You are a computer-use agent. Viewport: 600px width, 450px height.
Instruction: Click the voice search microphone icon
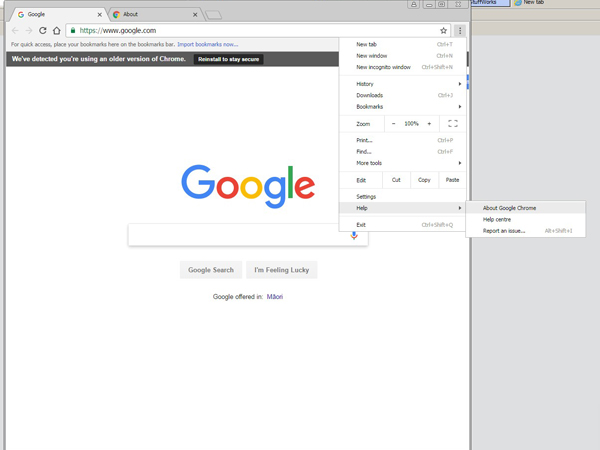pos(354,235)
